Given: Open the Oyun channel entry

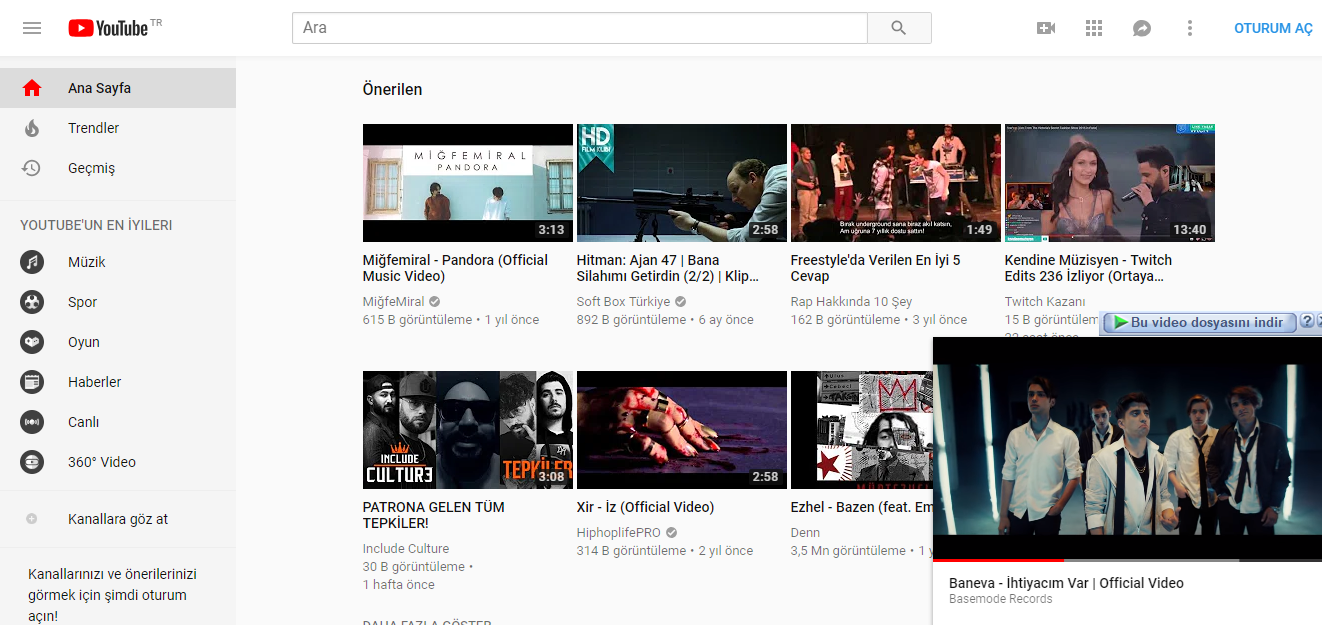Looking at the screenshot, I should tap(118, 342).
